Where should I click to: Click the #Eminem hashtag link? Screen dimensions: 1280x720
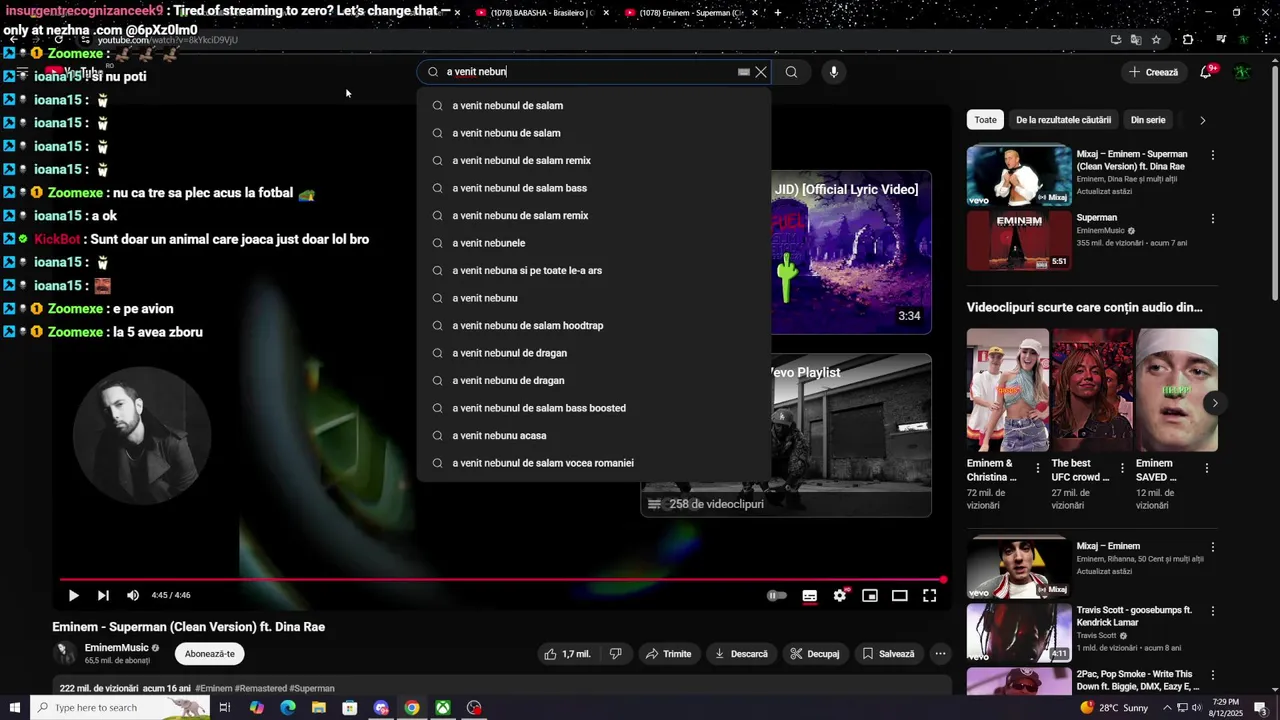point(214,689)
